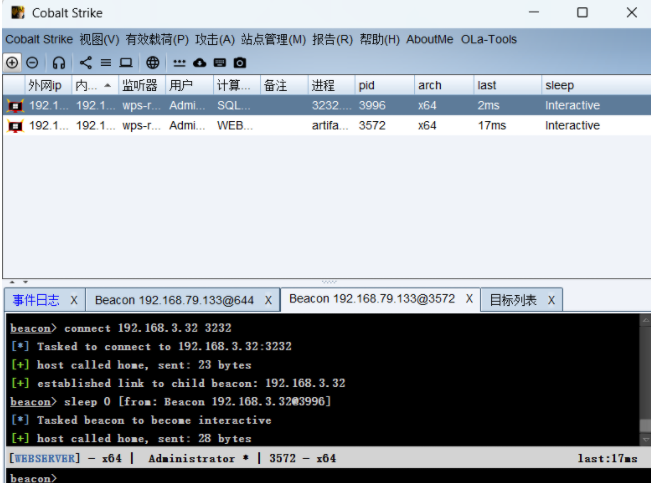Click the Cobalt Strike title bar logo
The height and width of the screenshot is (483, 651).
(x=18, y=12)
